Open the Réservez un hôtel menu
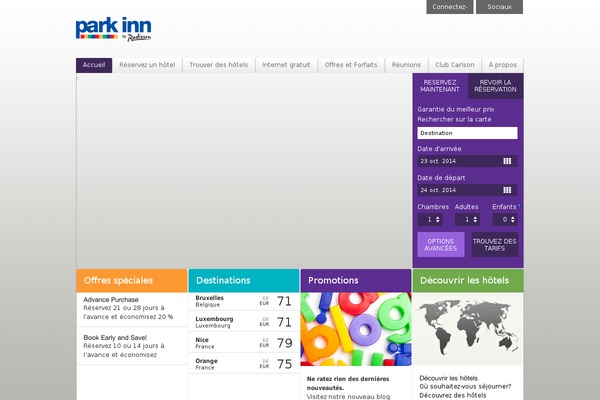Image resolution: width=600 pixels, height=400 pixels. [x=147, y=65]
